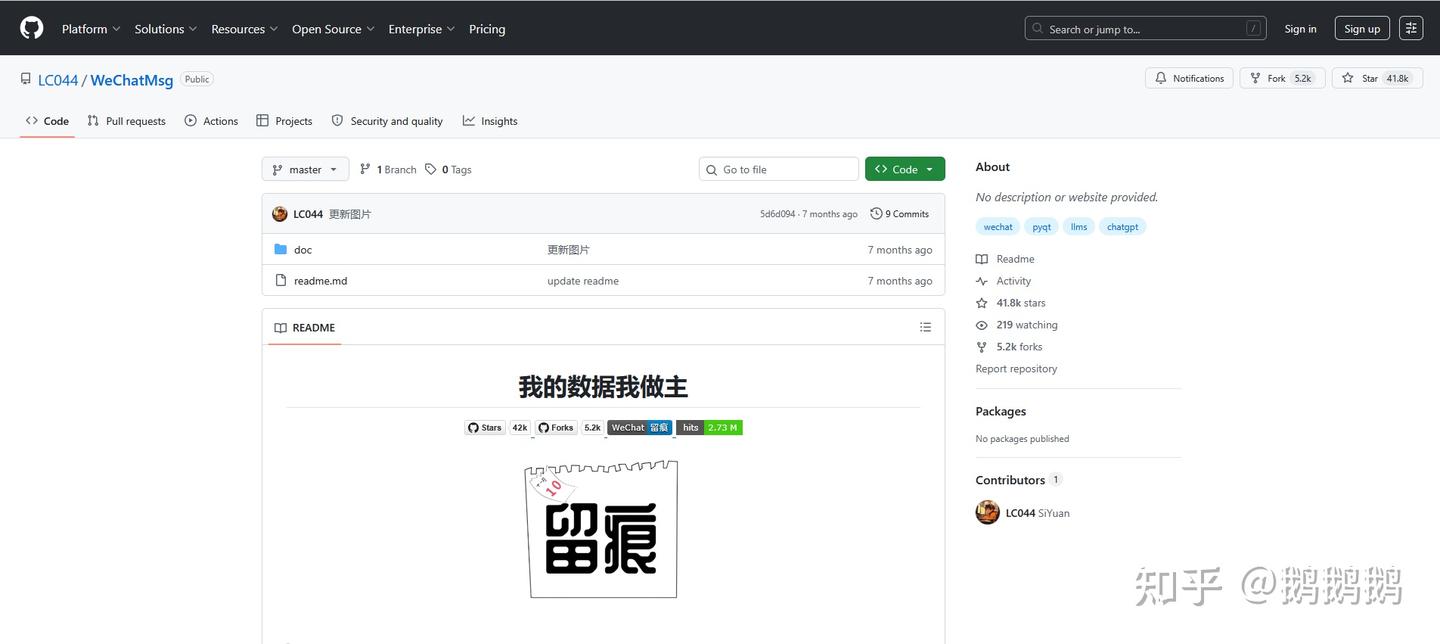Select the README tab
This screenshot has height=644, width=1440.
point(305,328)
